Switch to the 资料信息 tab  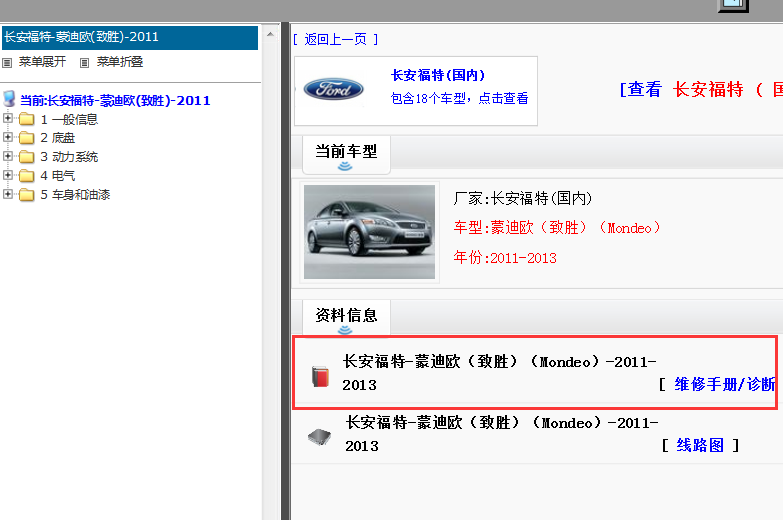click(x=346, y=318)
